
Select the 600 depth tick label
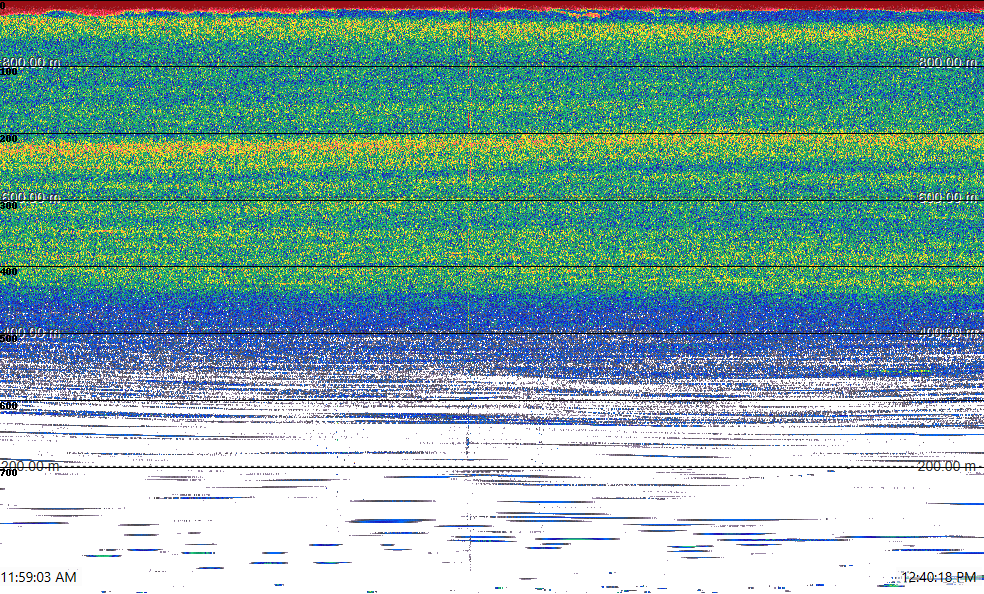(x=9, y=406)
